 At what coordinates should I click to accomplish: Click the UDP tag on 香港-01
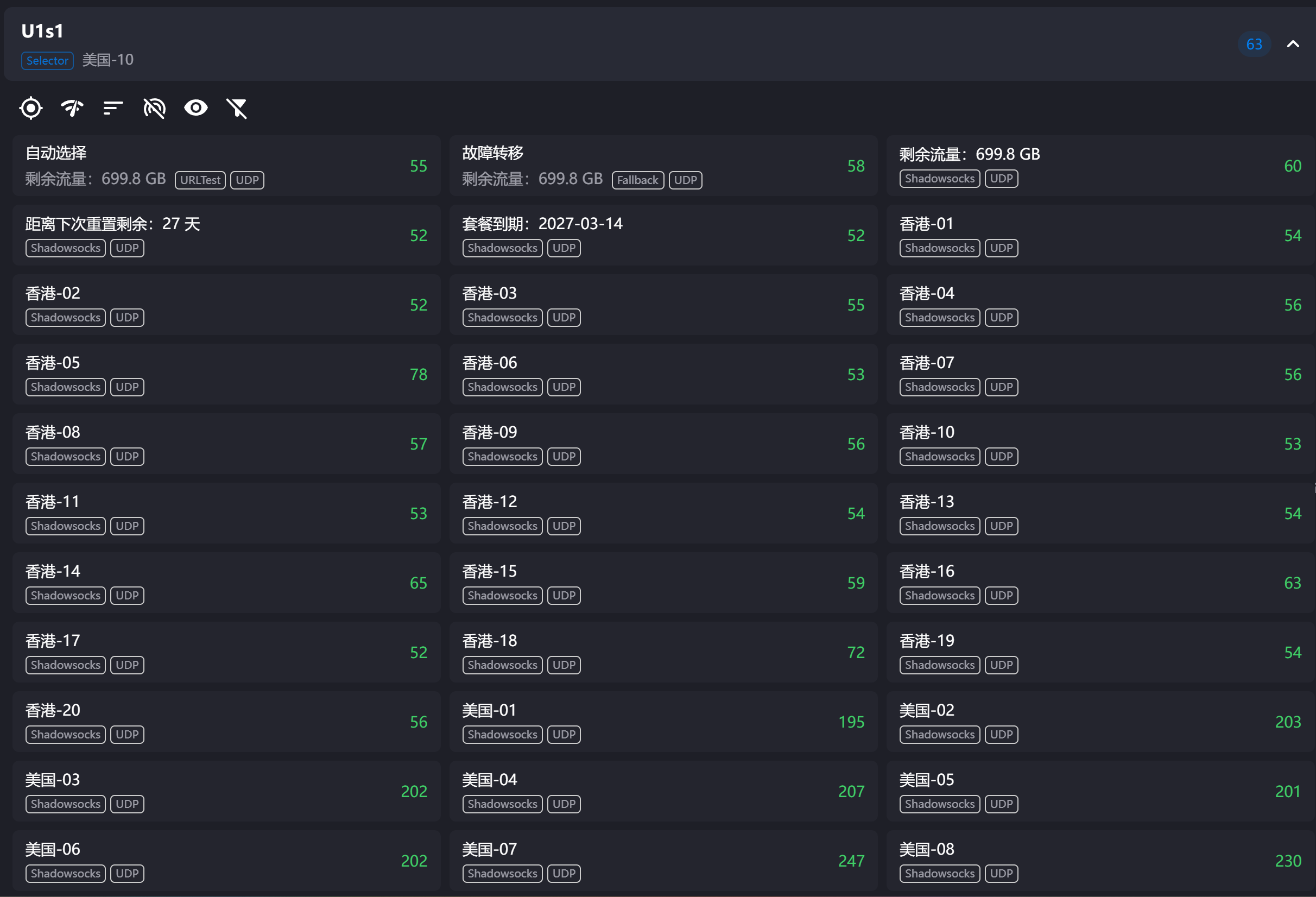pos(1001,248)
